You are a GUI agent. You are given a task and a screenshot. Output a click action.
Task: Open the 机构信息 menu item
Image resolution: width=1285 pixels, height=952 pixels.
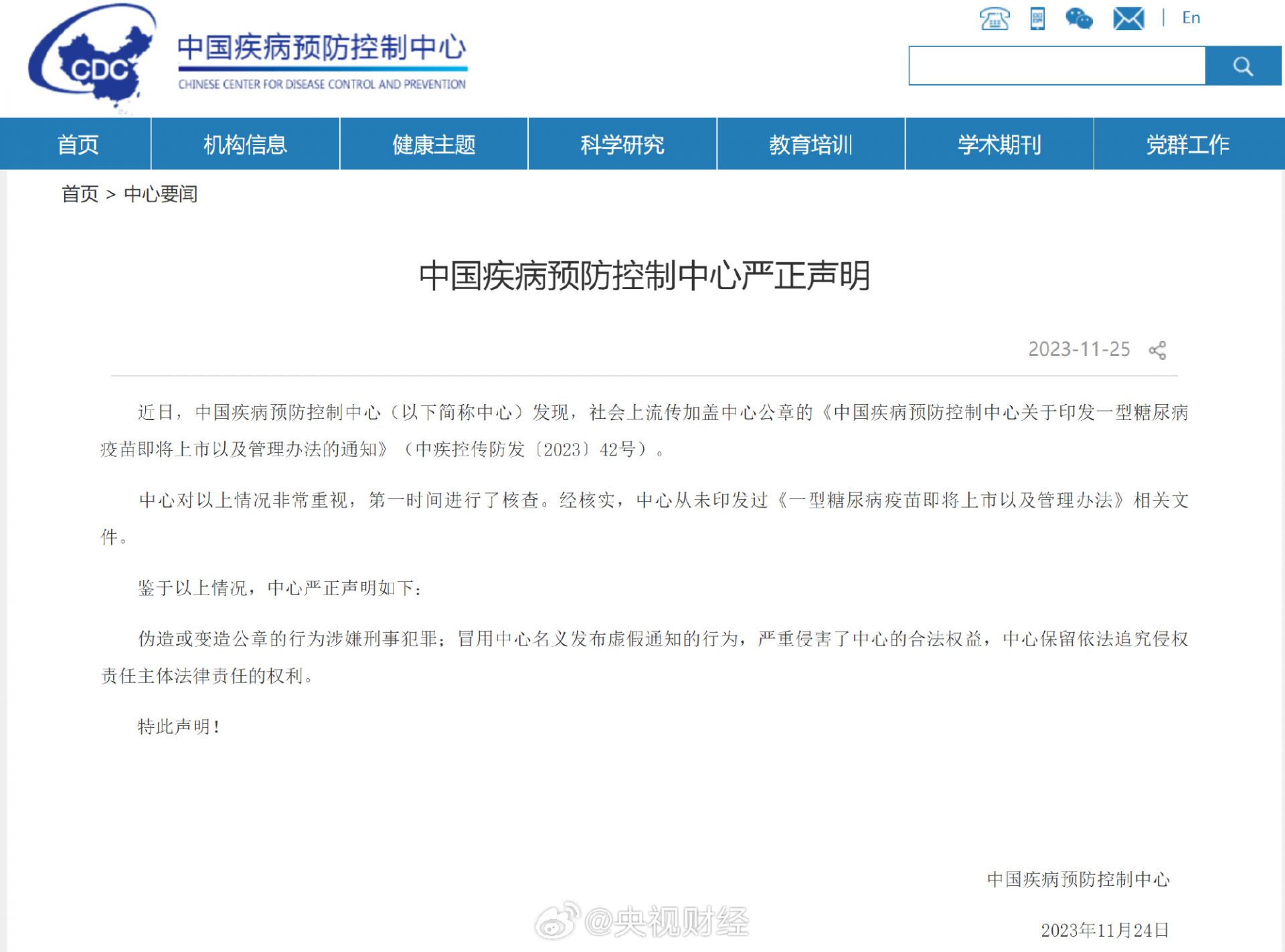[x=245, y=145]
